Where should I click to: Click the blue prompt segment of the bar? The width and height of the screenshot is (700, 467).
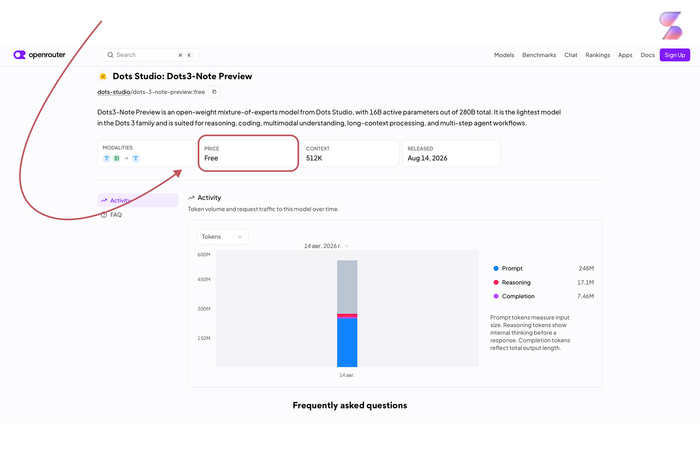coord(347,342)
